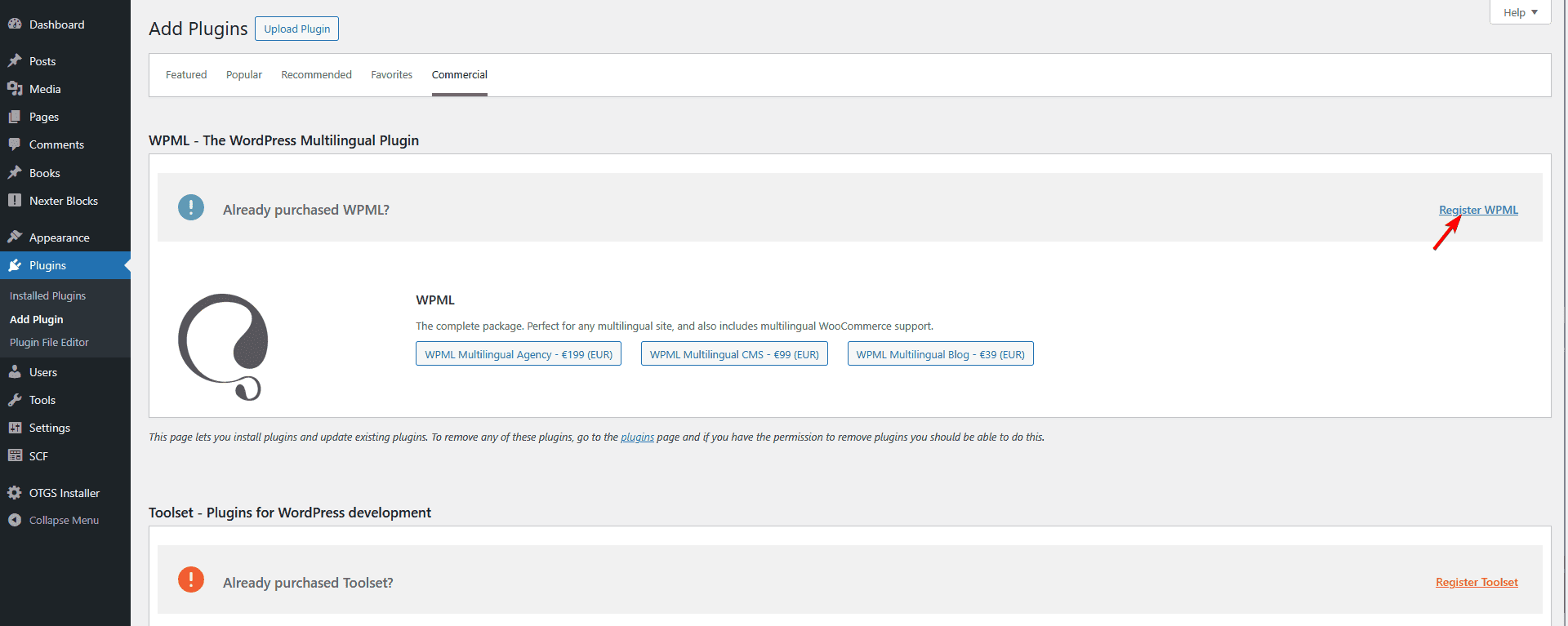
Task: Click the Dashboard gauge icon
Action: click(15, 24)
